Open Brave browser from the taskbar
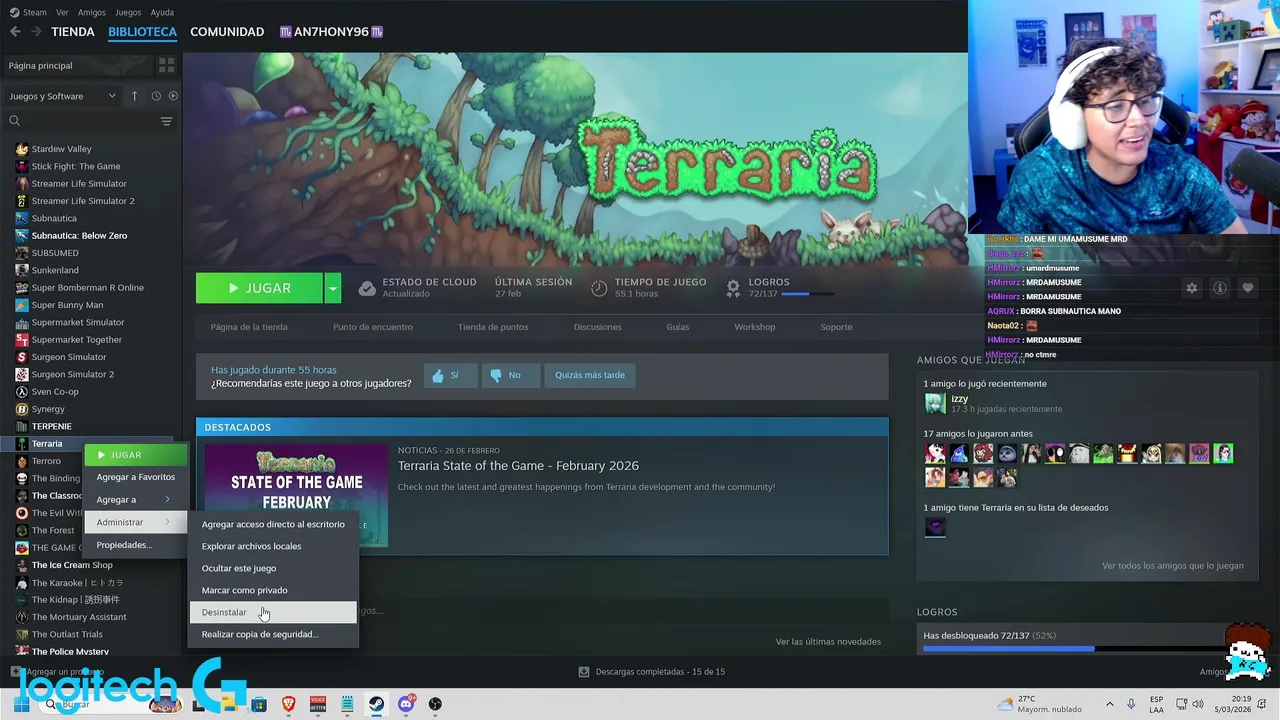This screenshot has height=720, width=1280. [x=288, y=704]
